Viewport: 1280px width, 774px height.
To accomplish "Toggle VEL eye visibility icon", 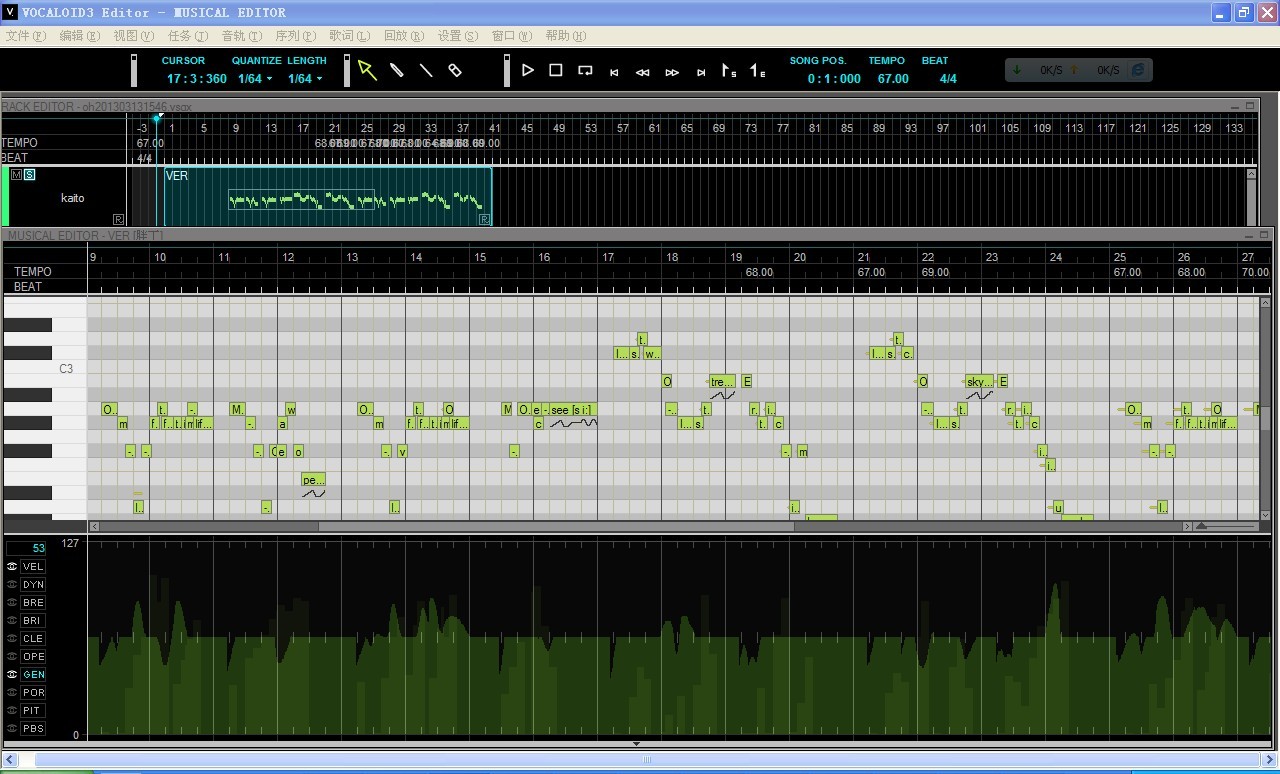I will click(12, 566).
